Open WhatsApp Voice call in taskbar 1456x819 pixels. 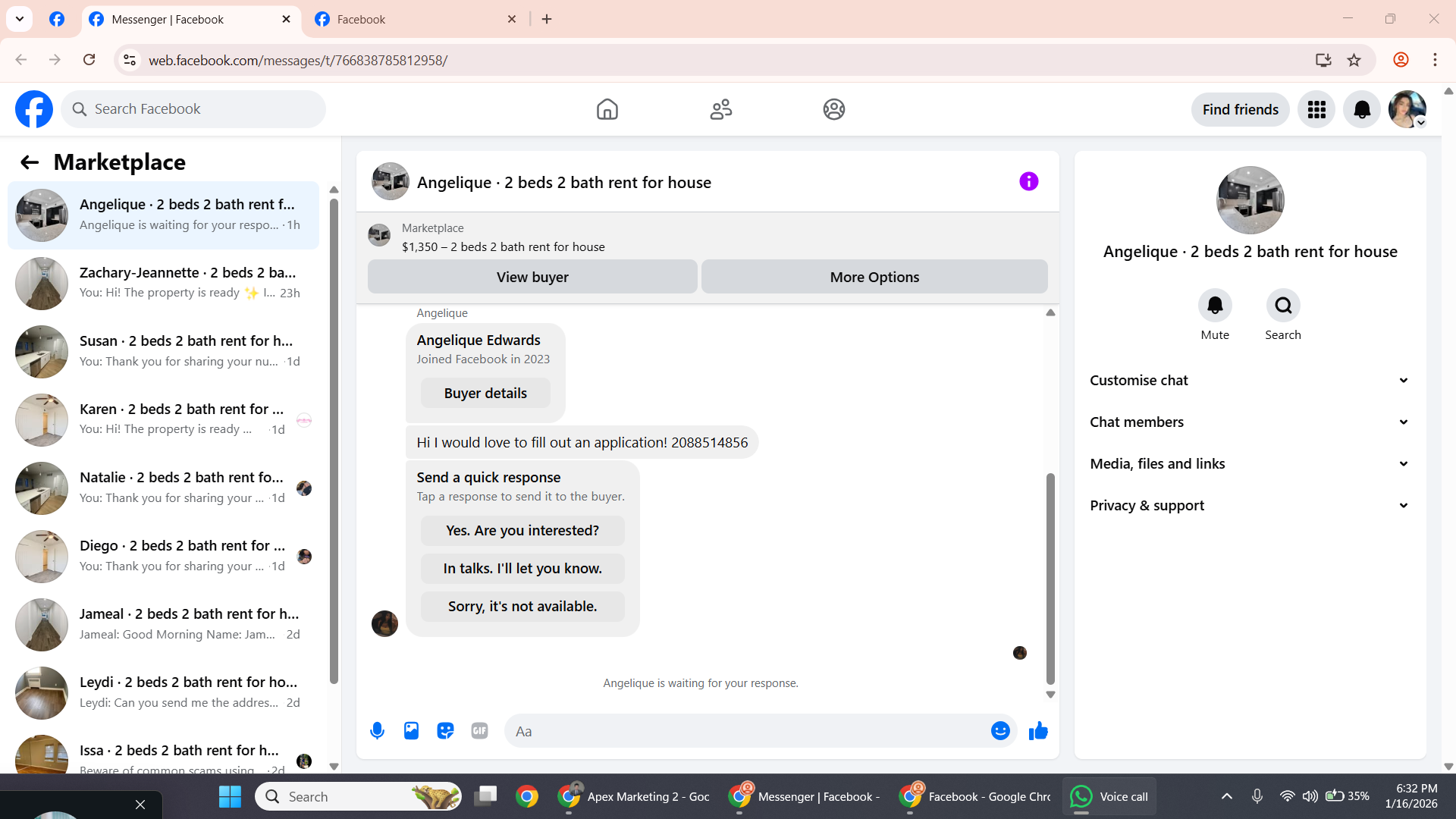[x=1109, y=796]
